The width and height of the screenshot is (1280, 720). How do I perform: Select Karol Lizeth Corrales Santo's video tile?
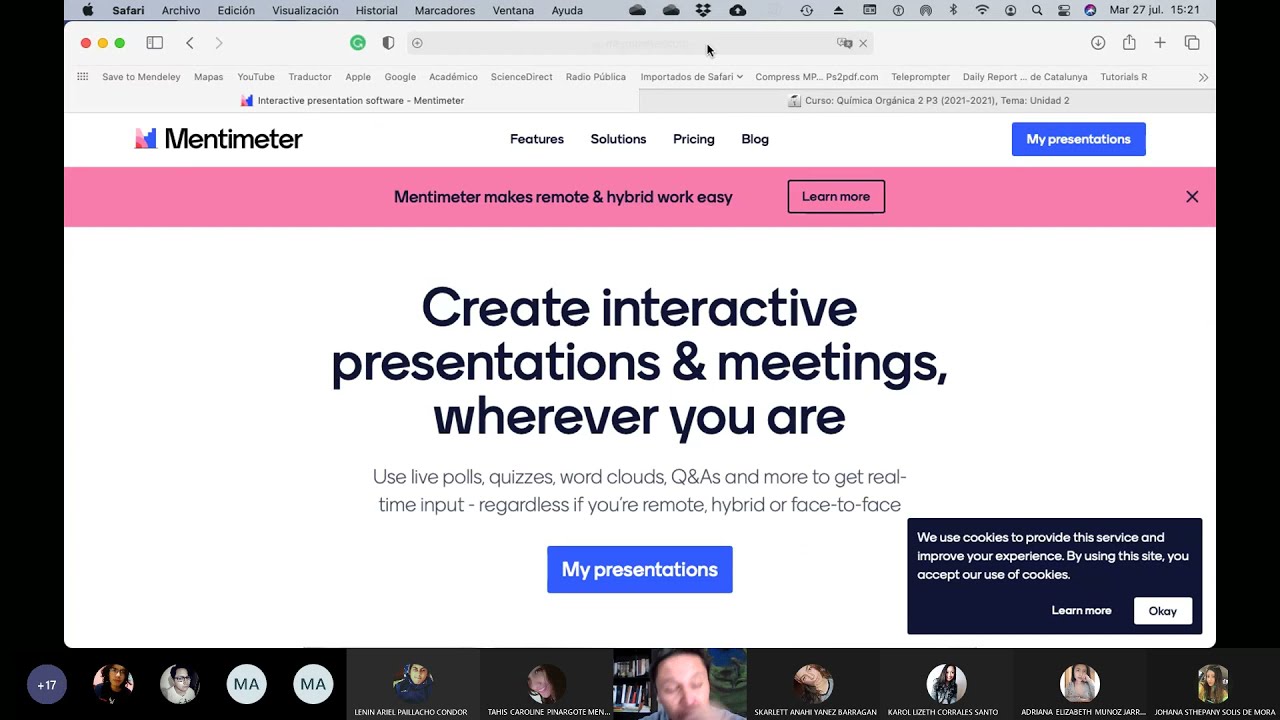point(945,685)
